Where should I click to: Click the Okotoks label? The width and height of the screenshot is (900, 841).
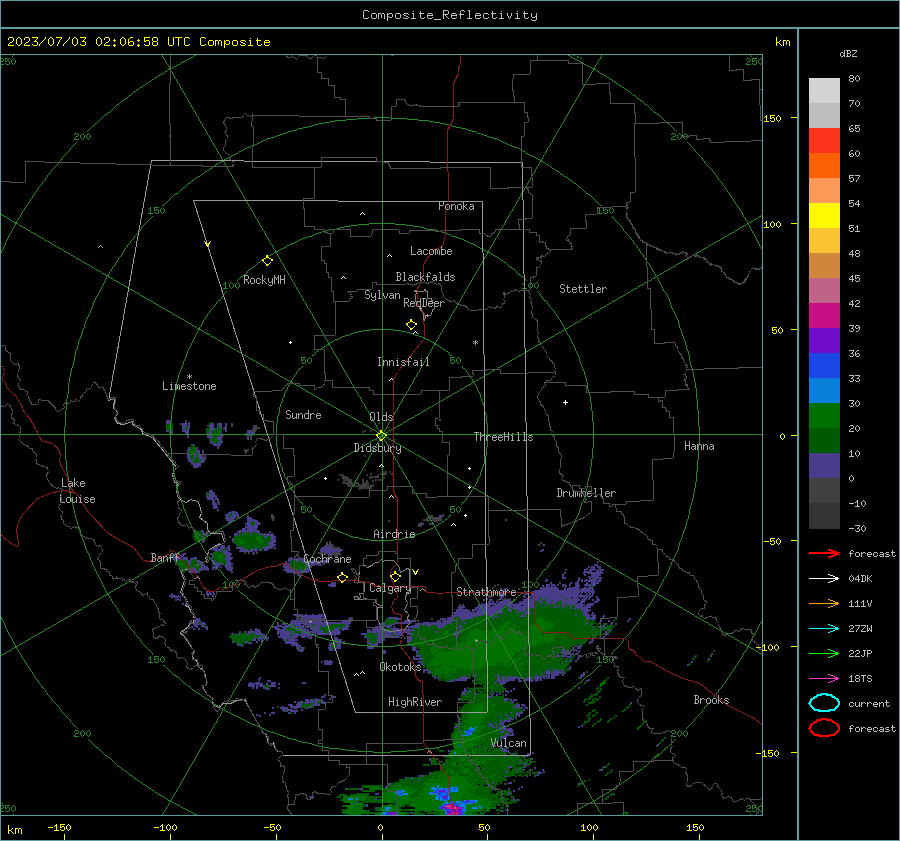400,666
